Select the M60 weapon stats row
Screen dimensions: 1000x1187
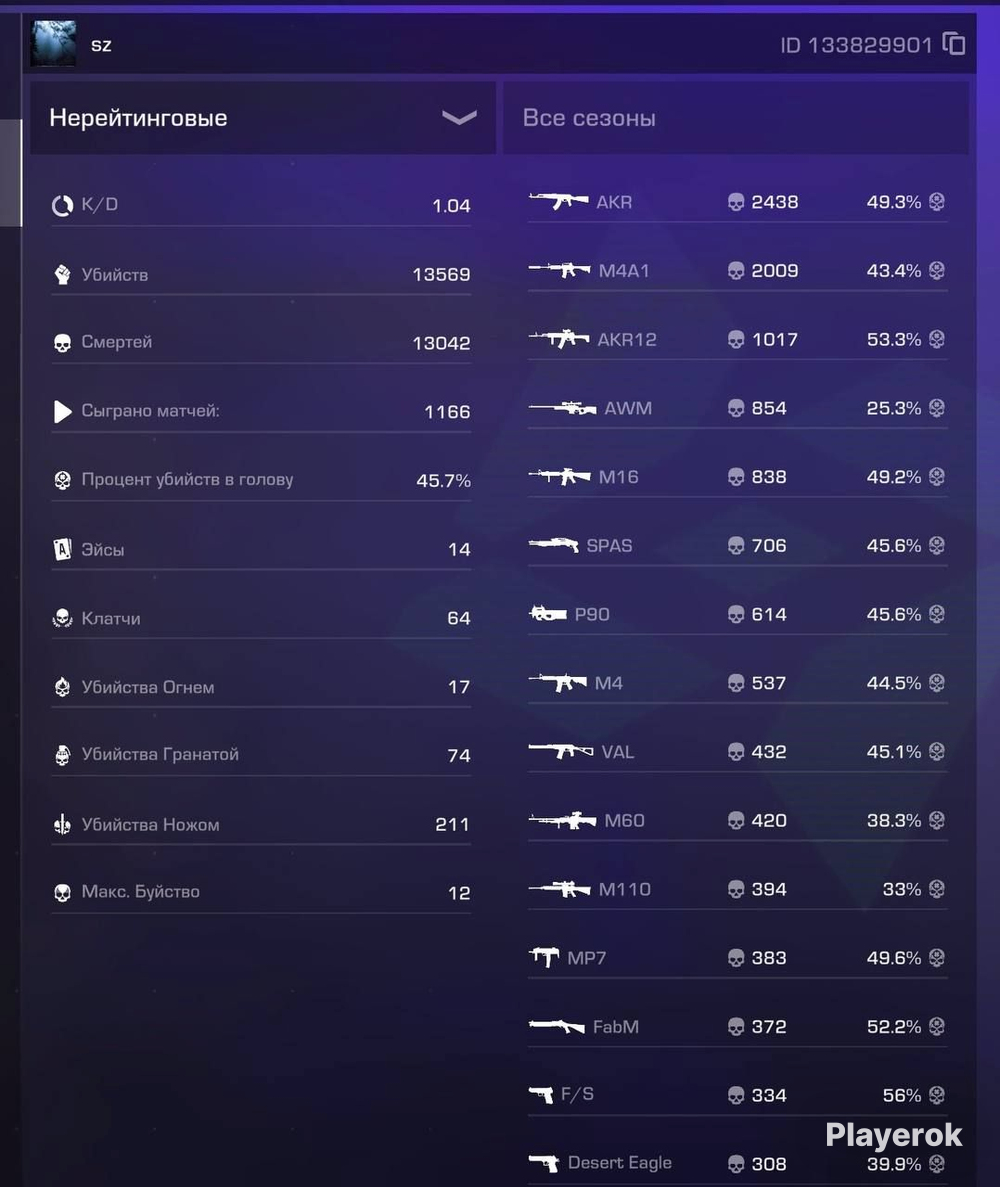[737, 821]
